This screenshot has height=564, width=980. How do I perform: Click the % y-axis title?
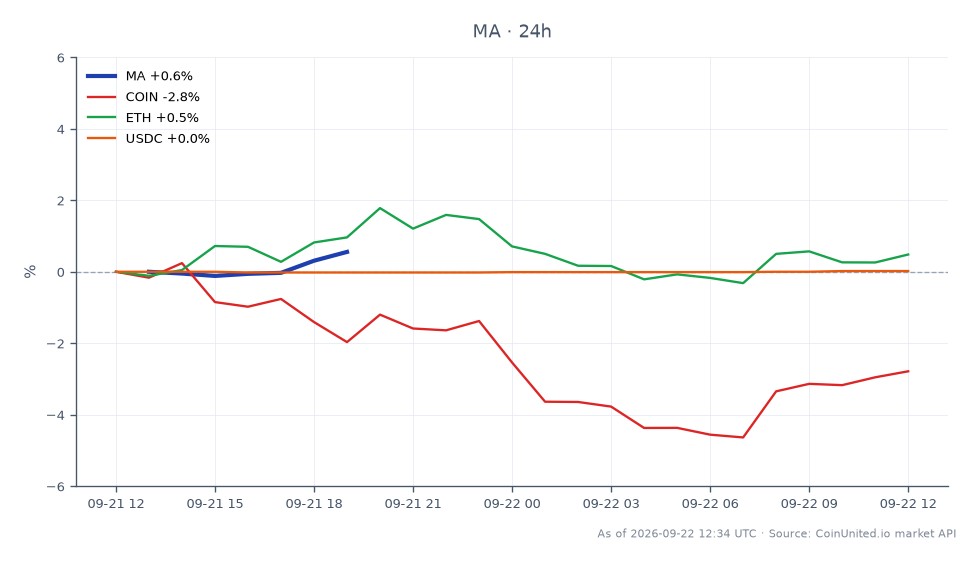(x=30, y=272)
